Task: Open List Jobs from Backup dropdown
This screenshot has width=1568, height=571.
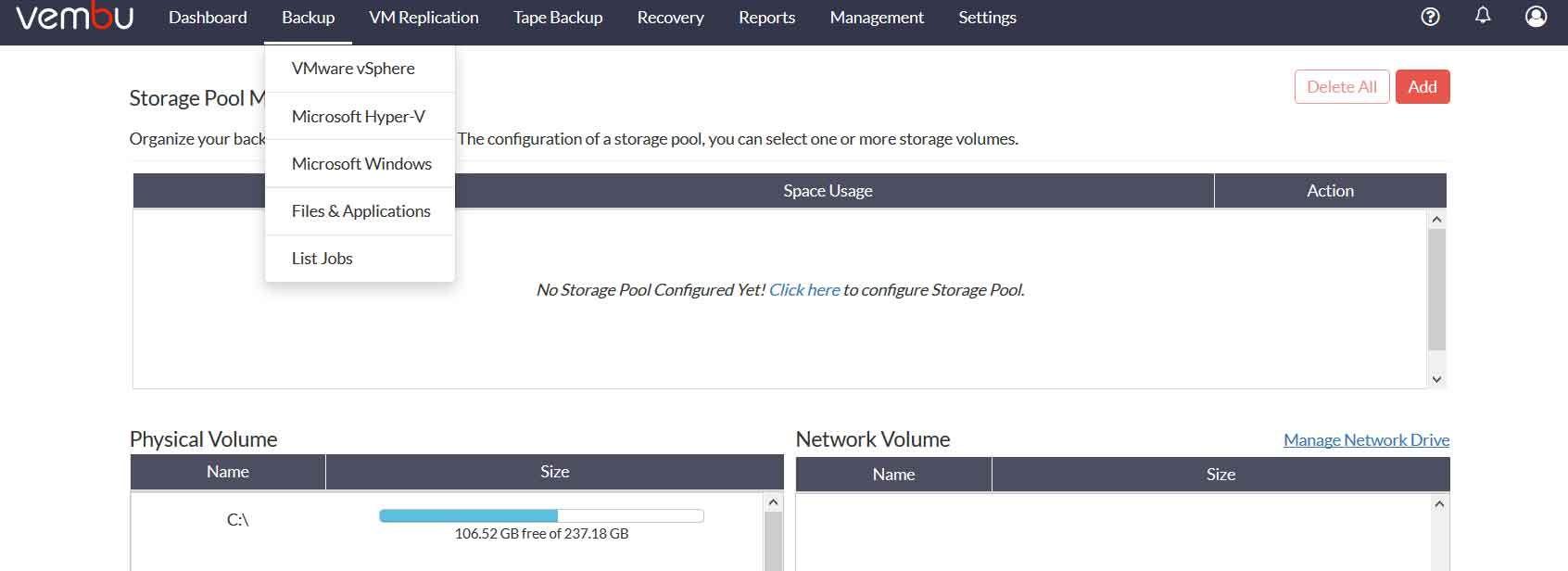Action: pyautogui.click(x=322, y=259)
